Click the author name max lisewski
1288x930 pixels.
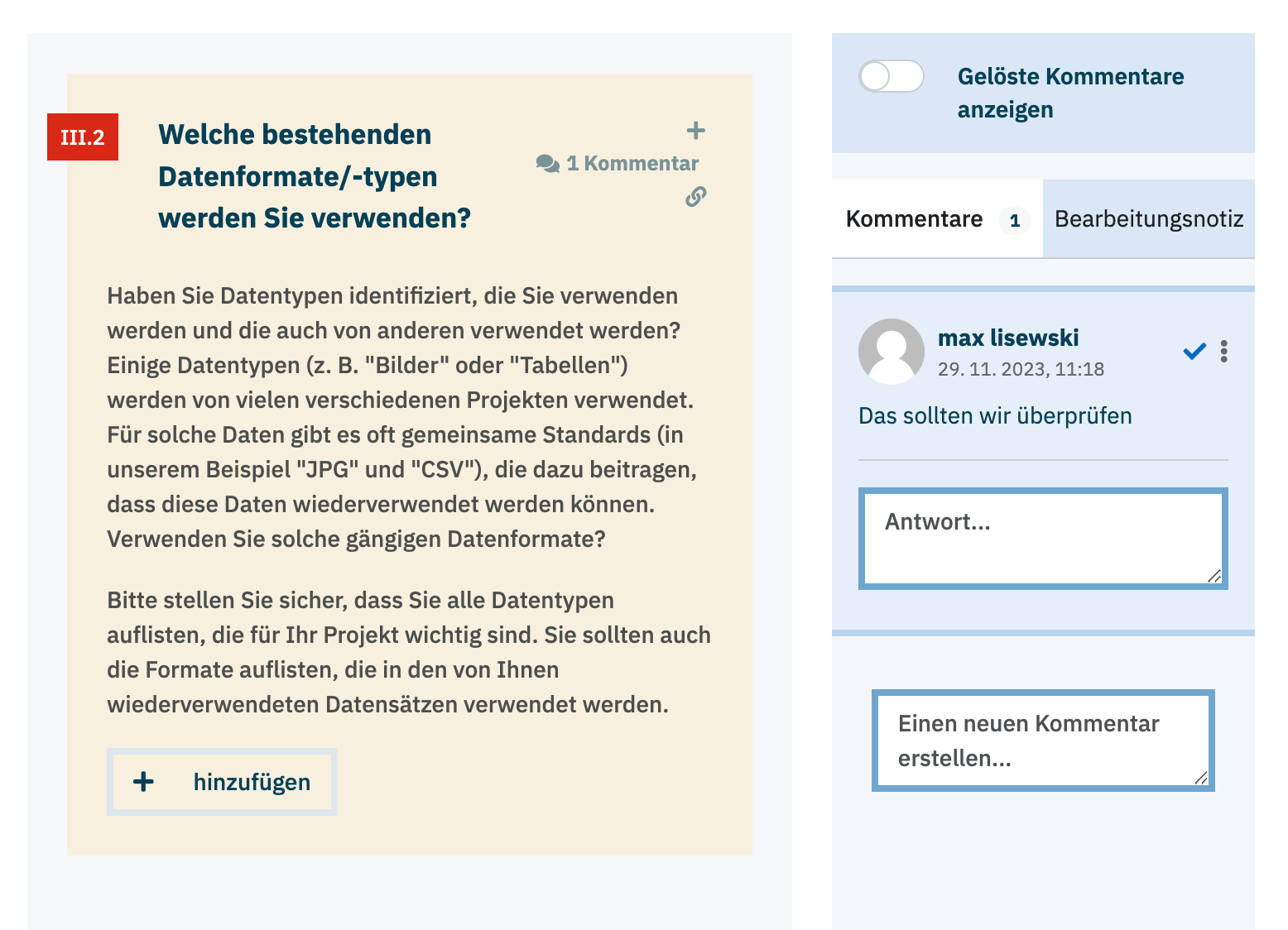click(1007, 338)
